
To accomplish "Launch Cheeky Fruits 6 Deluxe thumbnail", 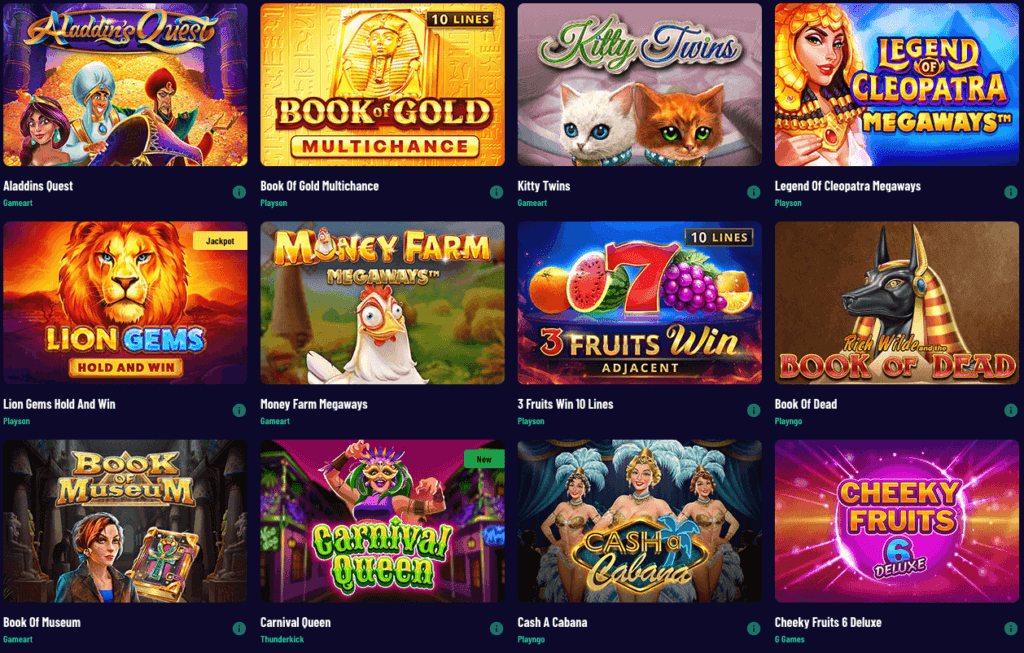I will click(897, 520).
